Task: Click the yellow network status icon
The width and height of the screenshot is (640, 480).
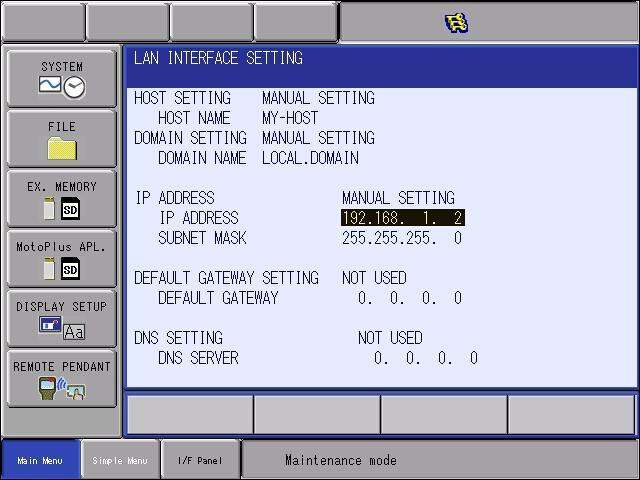Action: coord(456,22)
